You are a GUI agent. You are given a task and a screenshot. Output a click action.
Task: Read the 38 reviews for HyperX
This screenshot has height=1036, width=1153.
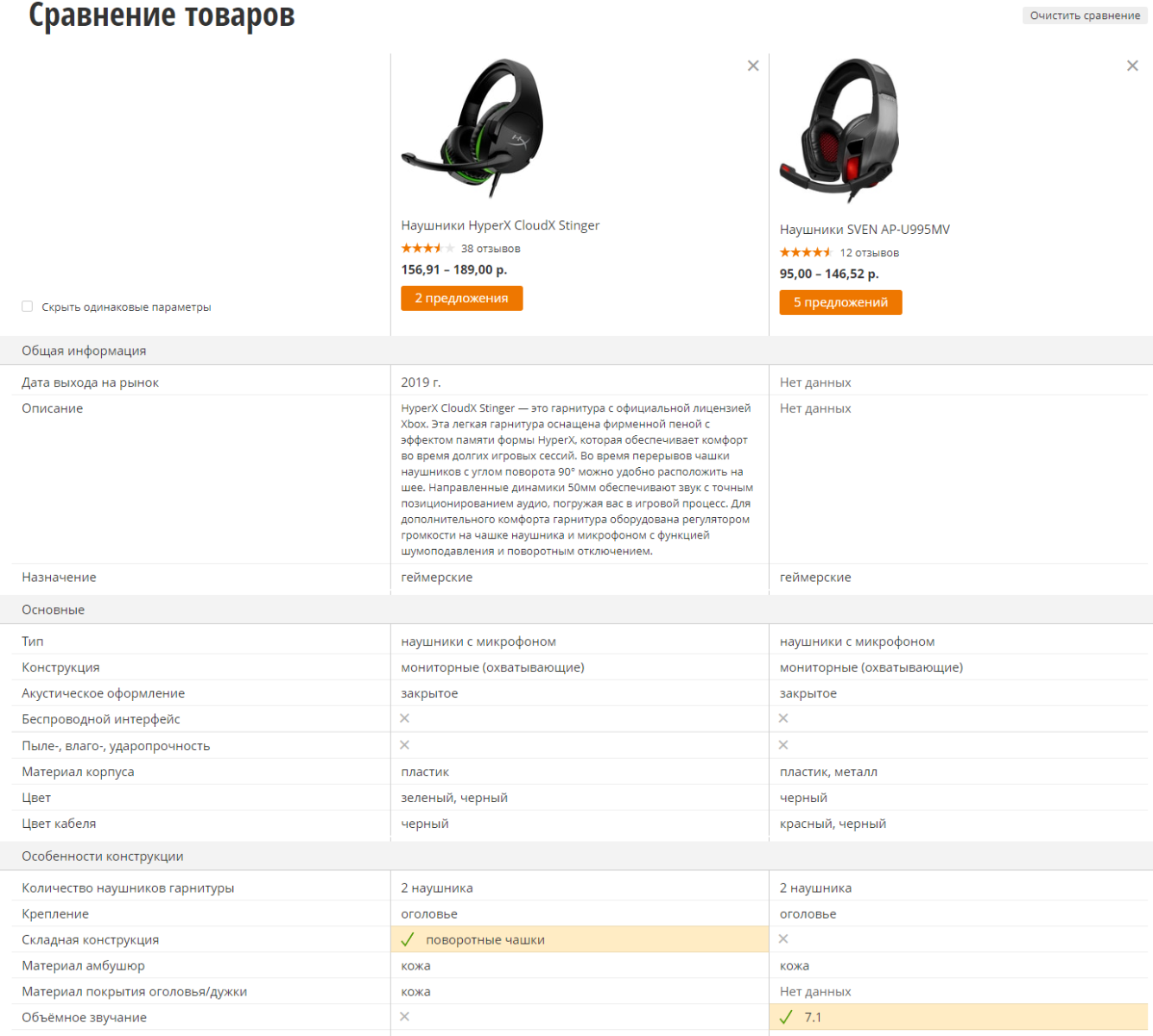491,249
